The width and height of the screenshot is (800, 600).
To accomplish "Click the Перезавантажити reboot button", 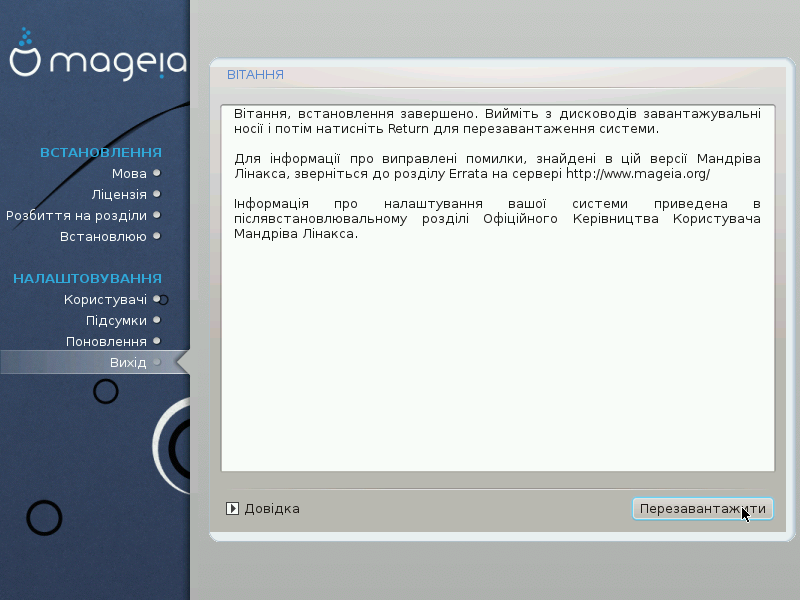I will tap(703, 509).
